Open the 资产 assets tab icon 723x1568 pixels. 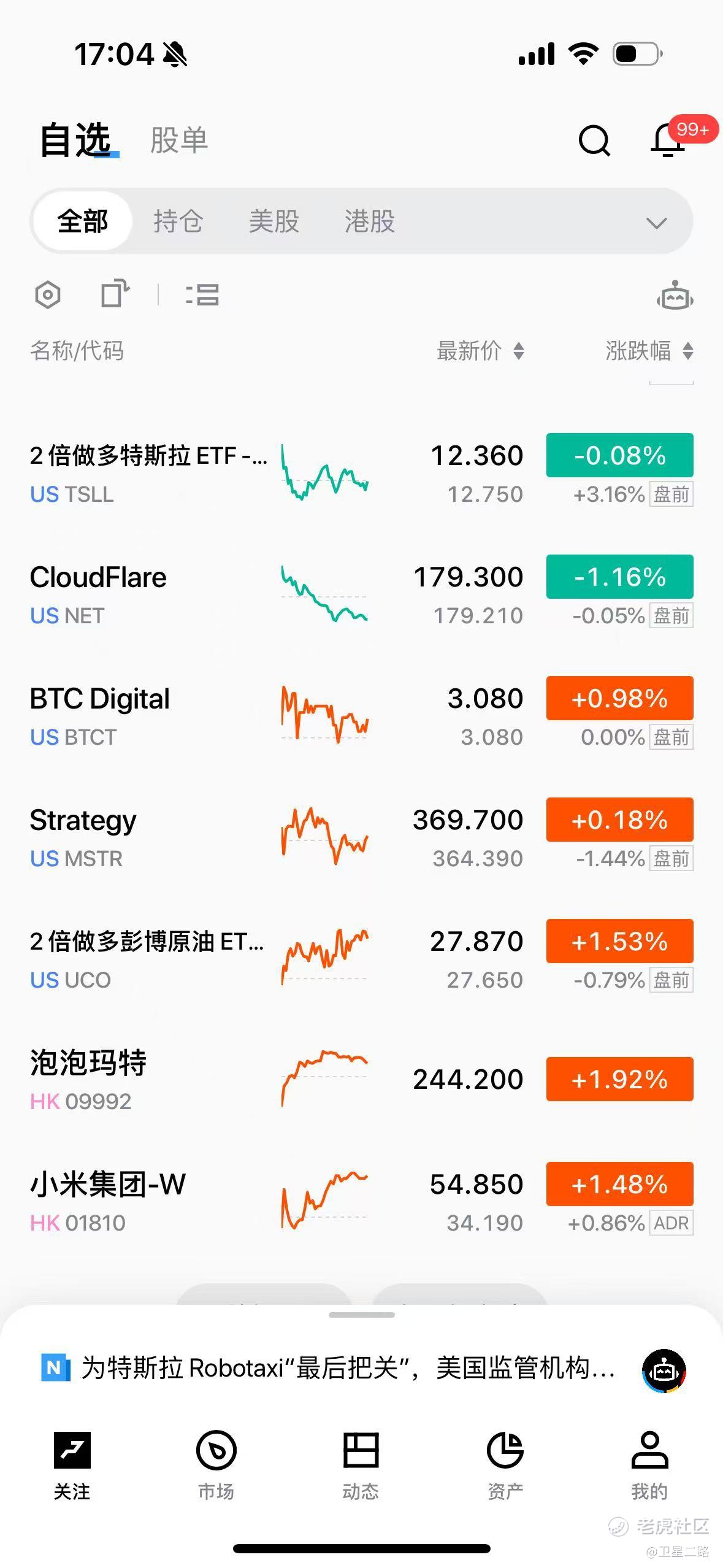(x=505, y=1463)
